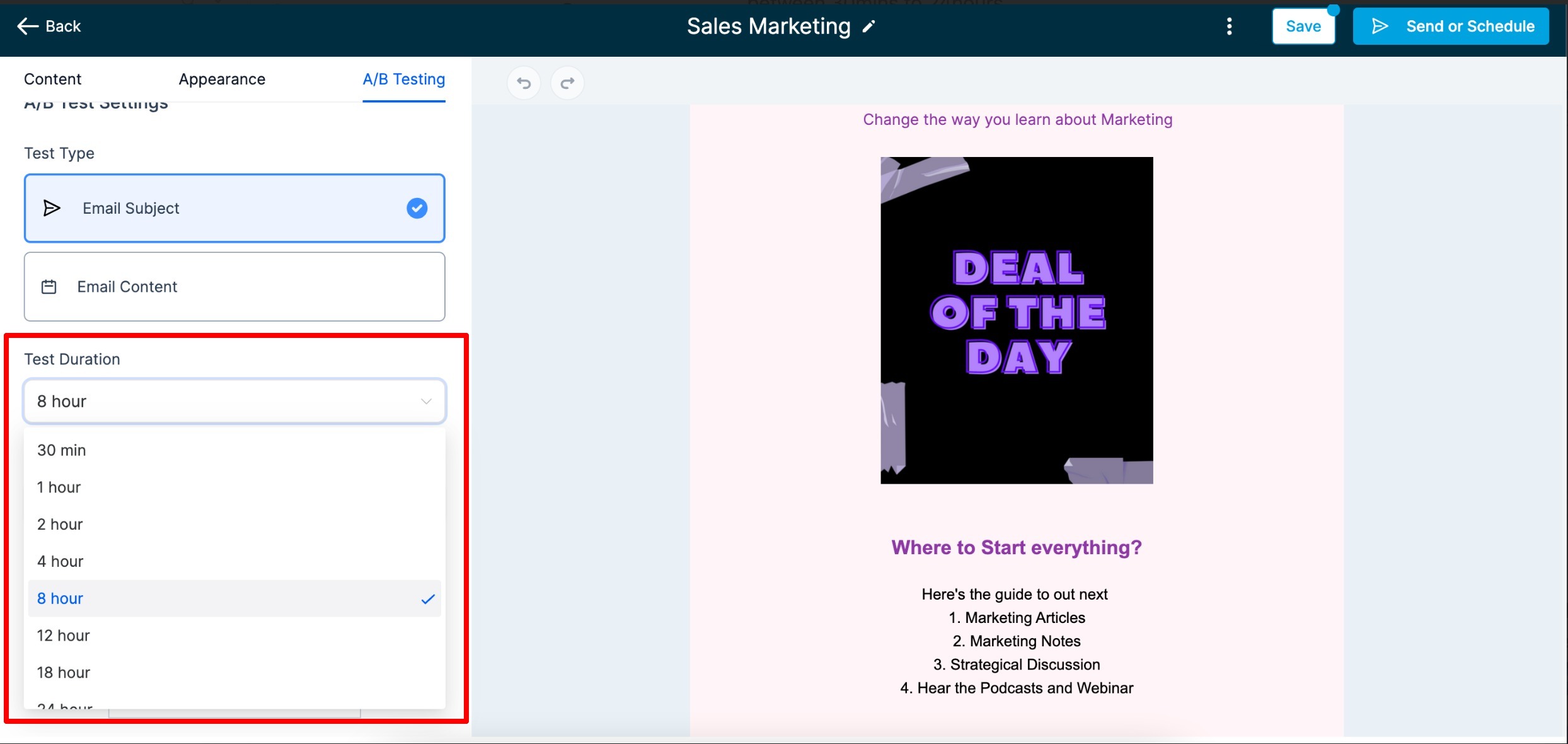Collapse the Test Duration dropdown chevron
The height and width of the screenshot is (744, 1568).
click(x=427, y=402)
